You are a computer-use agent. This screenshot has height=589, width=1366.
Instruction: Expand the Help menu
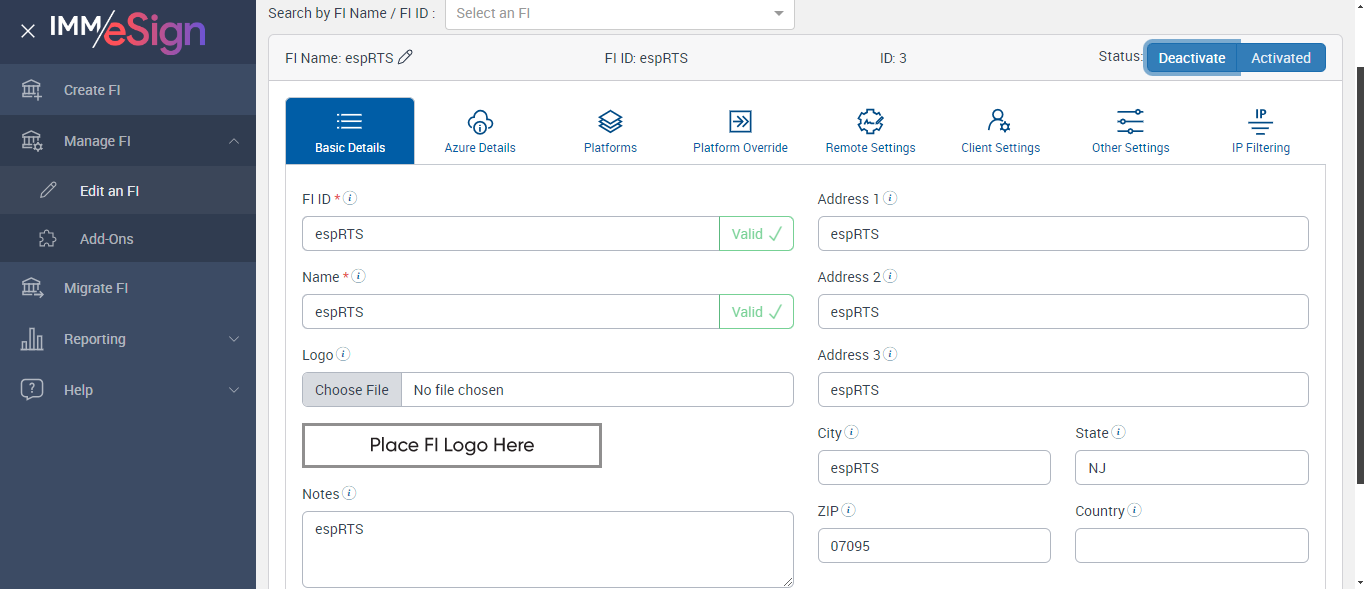pyautogui.click(x=234, y=390)
